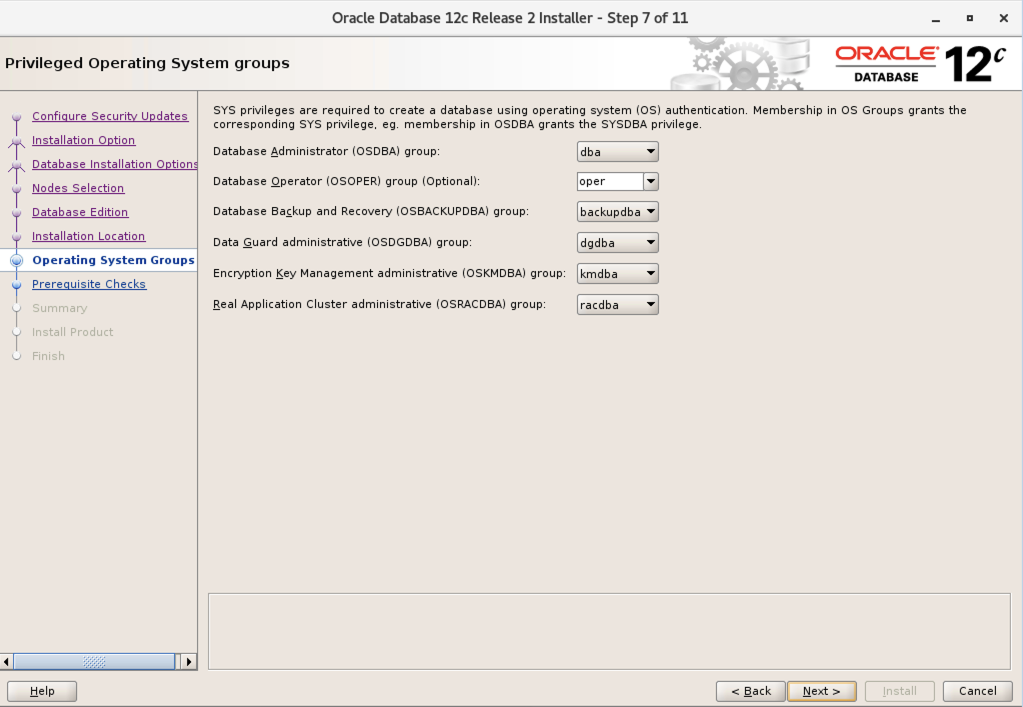Open the OSDGDBA dropdown showing dgdba
Screen dimensions: 1023x707
pos(617,243)
